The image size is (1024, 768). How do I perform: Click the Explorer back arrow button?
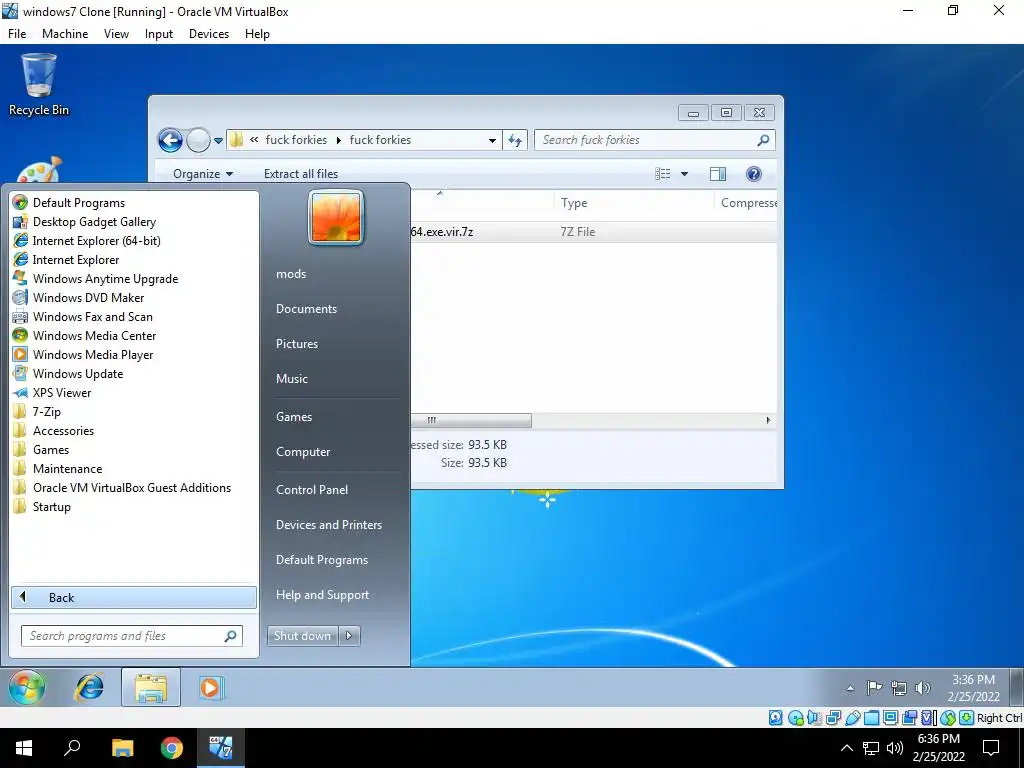pos(170,140)
